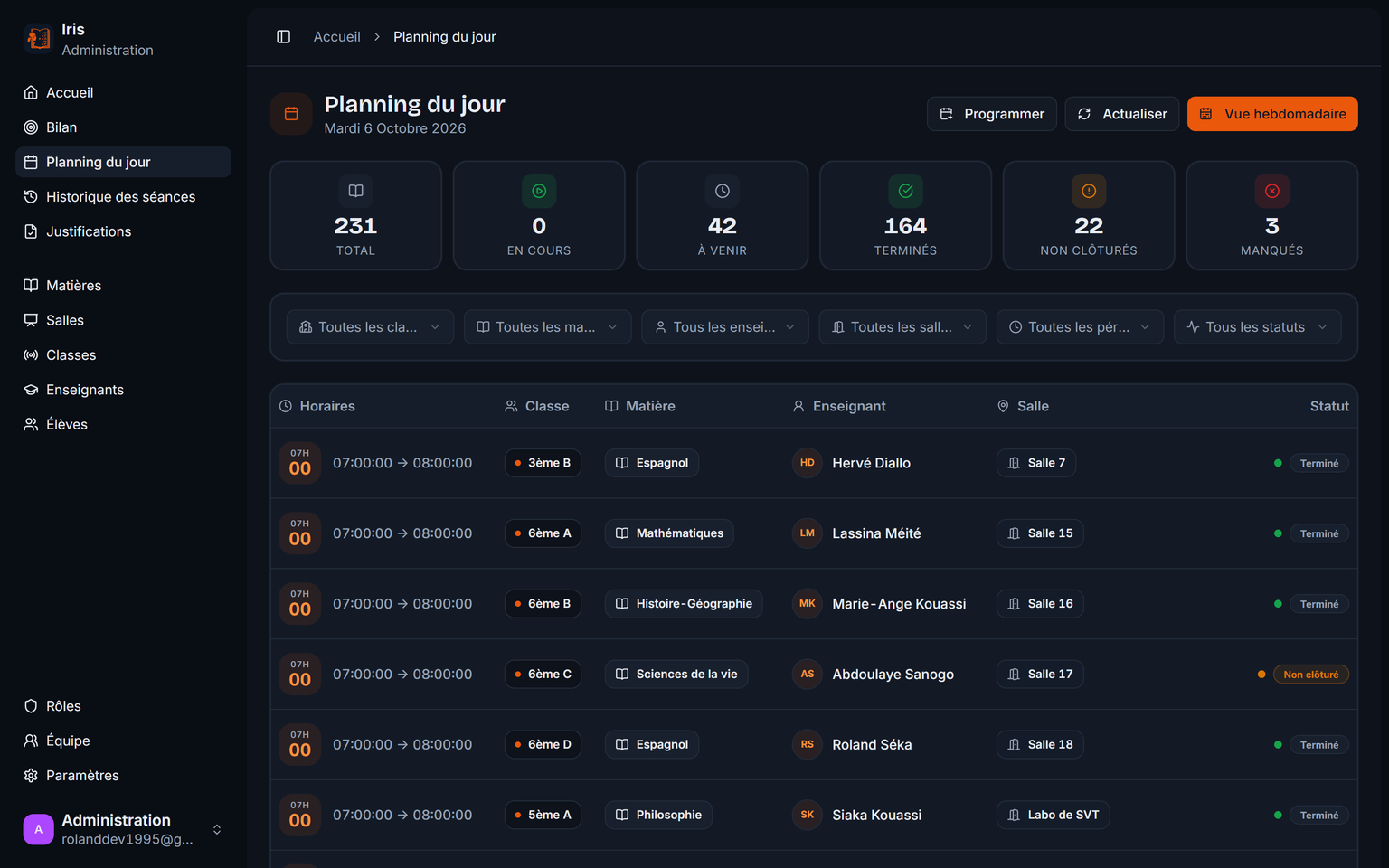Viewport: 1389px width, 868px height.
Task: Toggle the sidebar panel icon
Action: click(x=283, y=37)
